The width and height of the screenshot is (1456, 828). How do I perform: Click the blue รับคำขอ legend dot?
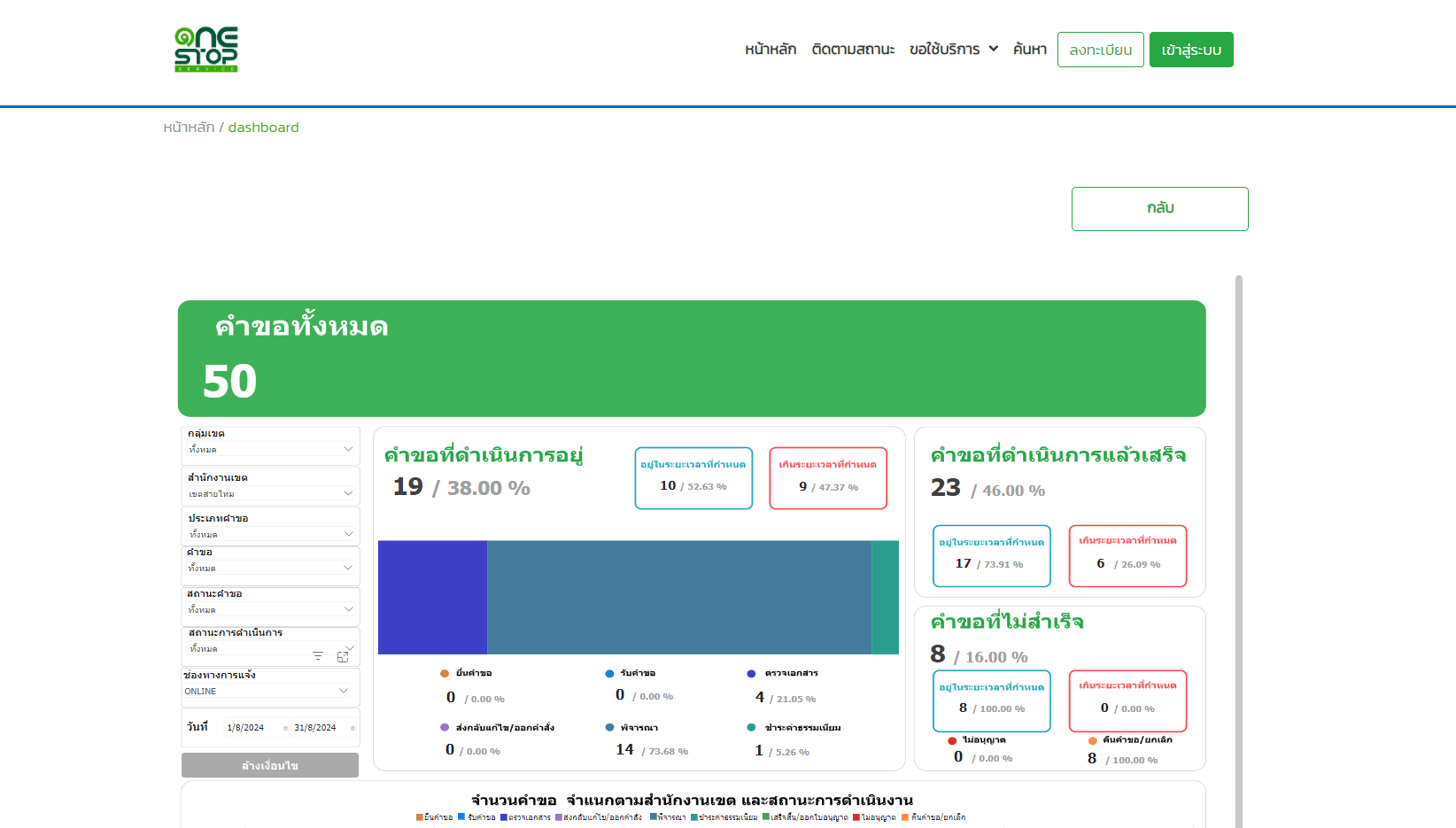(609, 674)
